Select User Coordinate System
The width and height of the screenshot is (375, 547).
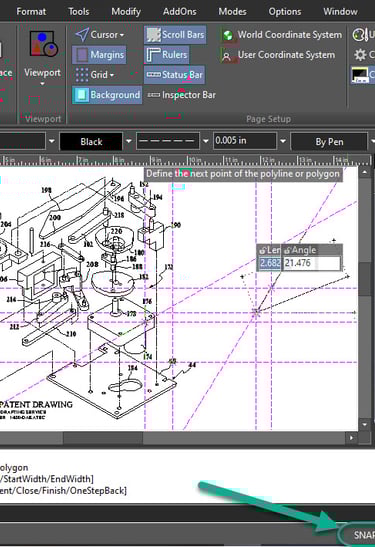[x=278, y=55]
